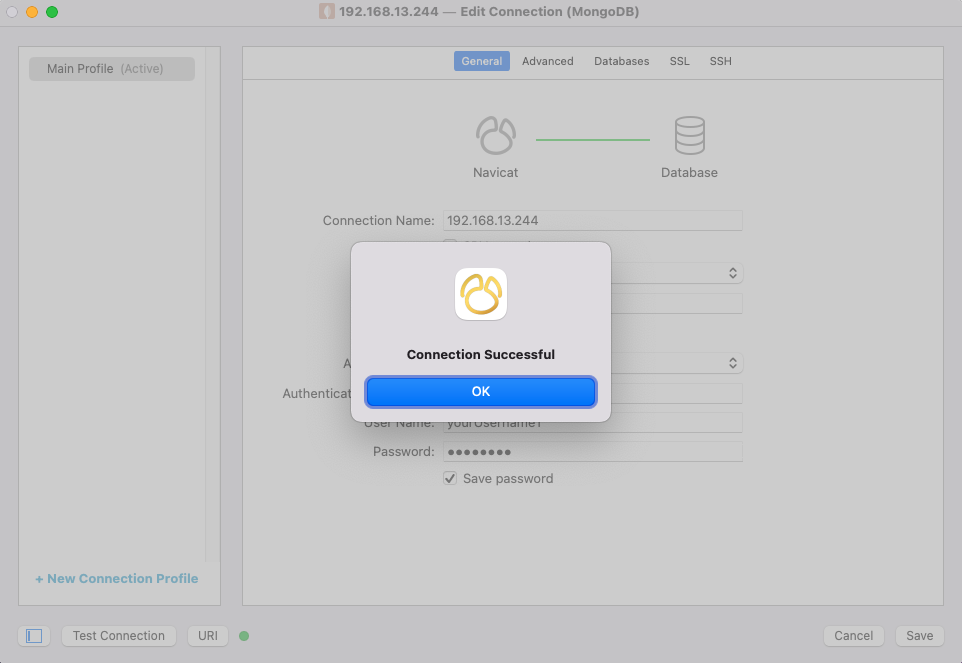Screen dimensions: 962x663
Task: Open the SSL tab
Action: pos(679,61)
